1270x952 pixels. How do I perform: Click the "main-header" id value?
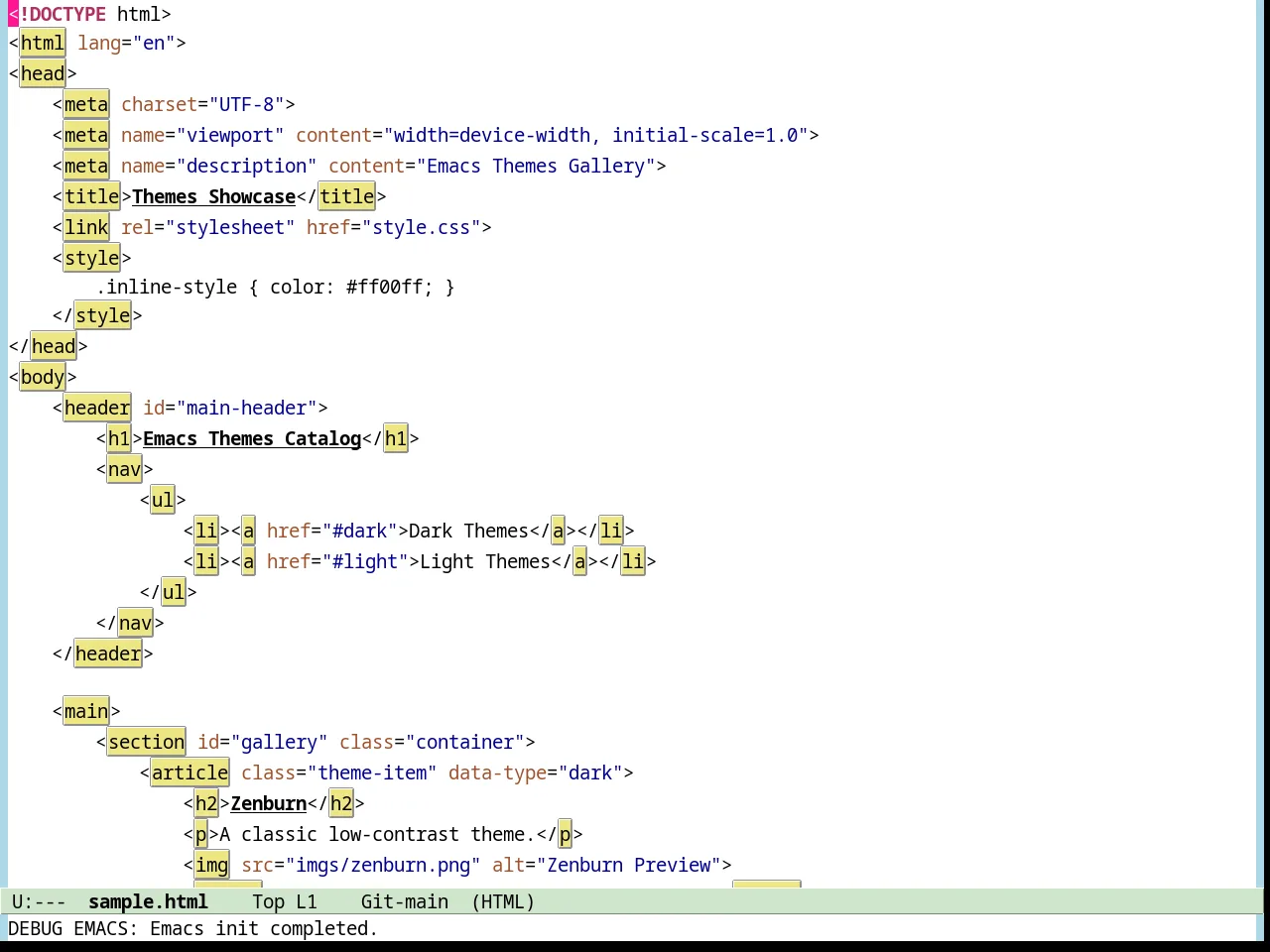click(x=246, y=408)
